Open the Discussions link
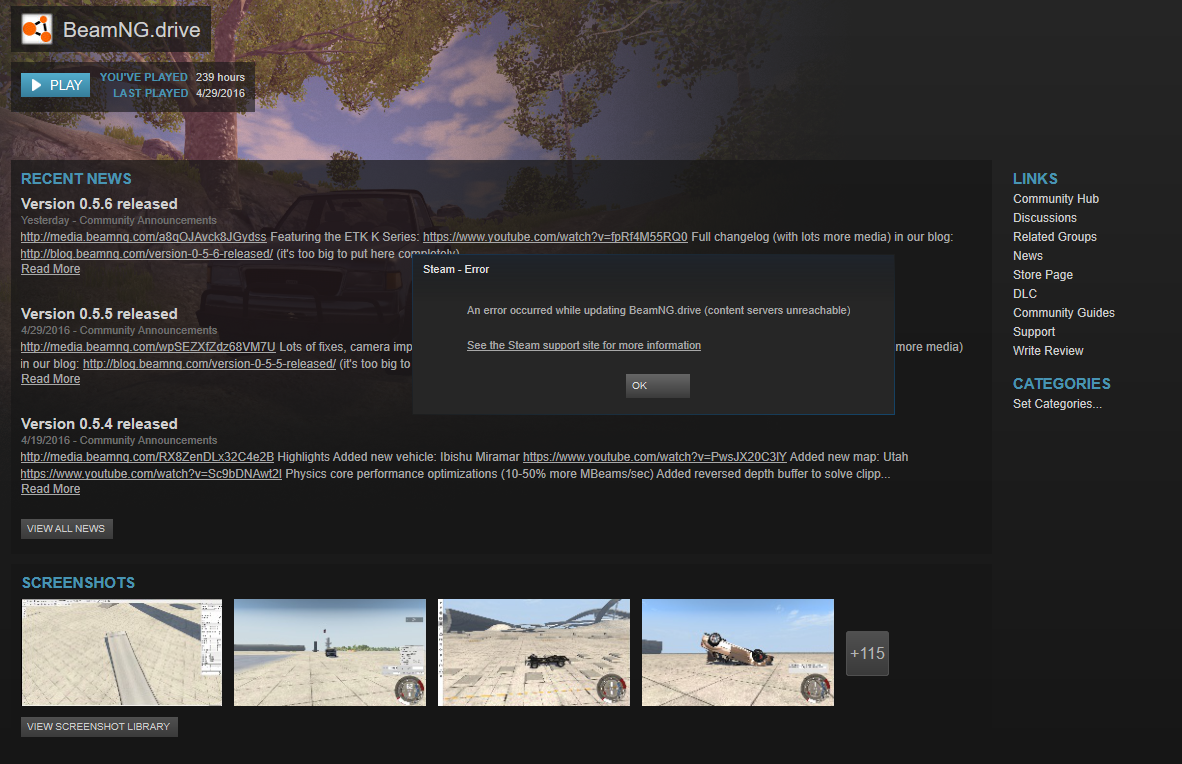 (x=1045, y=218)
